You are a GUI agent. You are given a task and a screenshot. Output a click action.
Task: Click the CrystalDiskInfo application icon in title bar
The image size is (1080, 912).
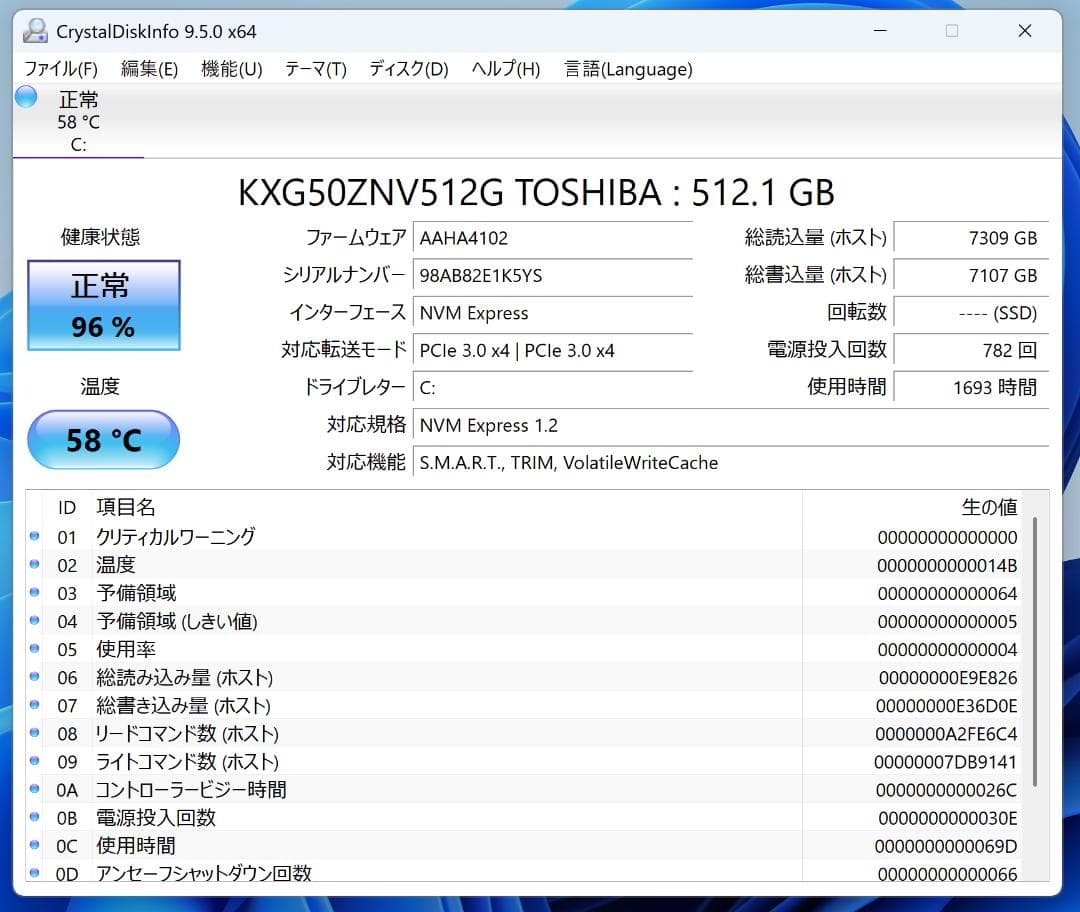[35, 31]
